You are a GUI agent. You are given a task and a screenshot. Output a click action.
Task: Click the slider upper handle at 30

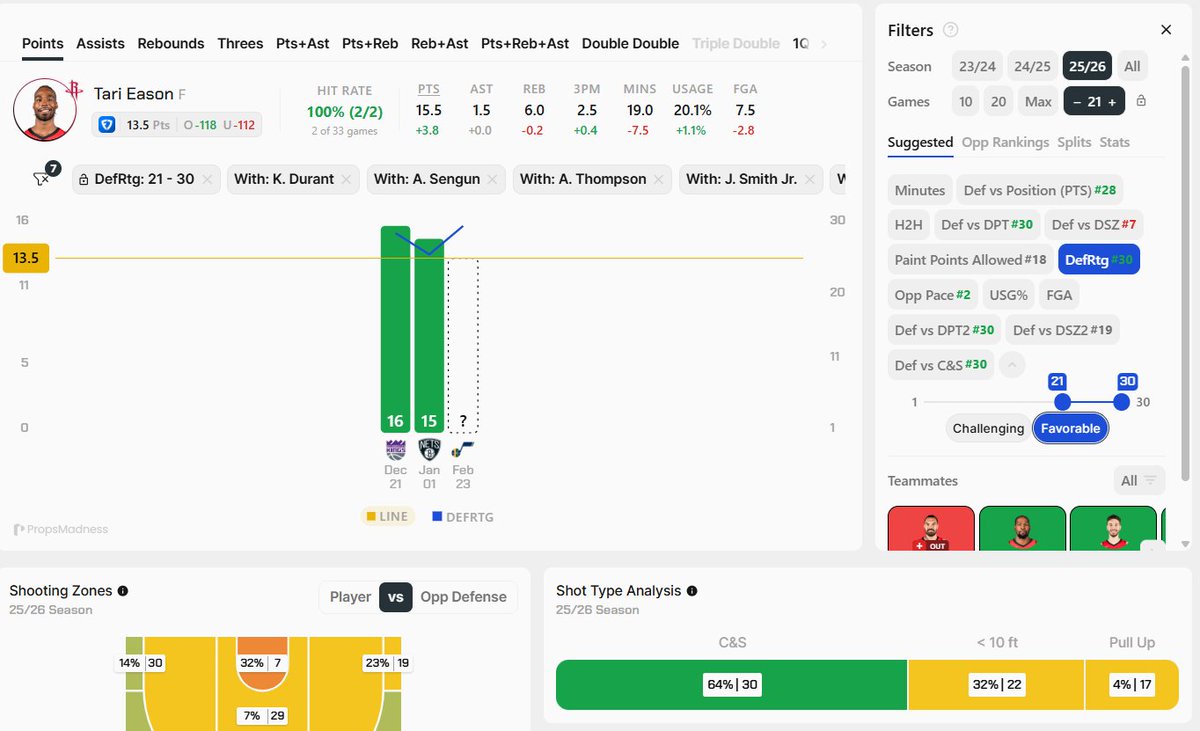click(1121, 402)
